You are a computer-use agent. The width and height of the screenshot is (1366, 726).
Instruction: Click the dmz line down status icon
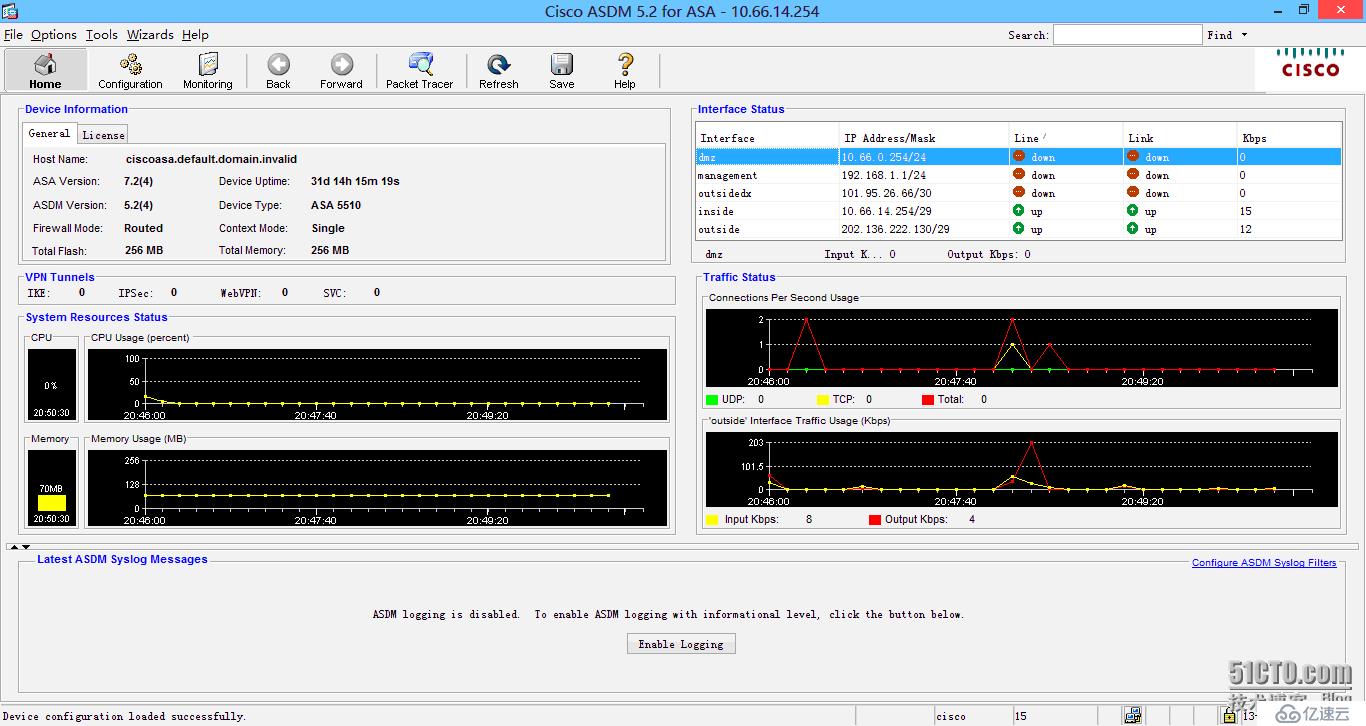(x=1018, y=156)
